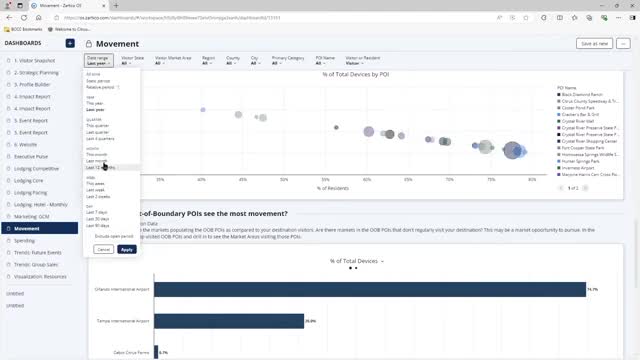Choose Last quarter in date range list
This screenshot has height=360, width=640.
coord(98,132)
